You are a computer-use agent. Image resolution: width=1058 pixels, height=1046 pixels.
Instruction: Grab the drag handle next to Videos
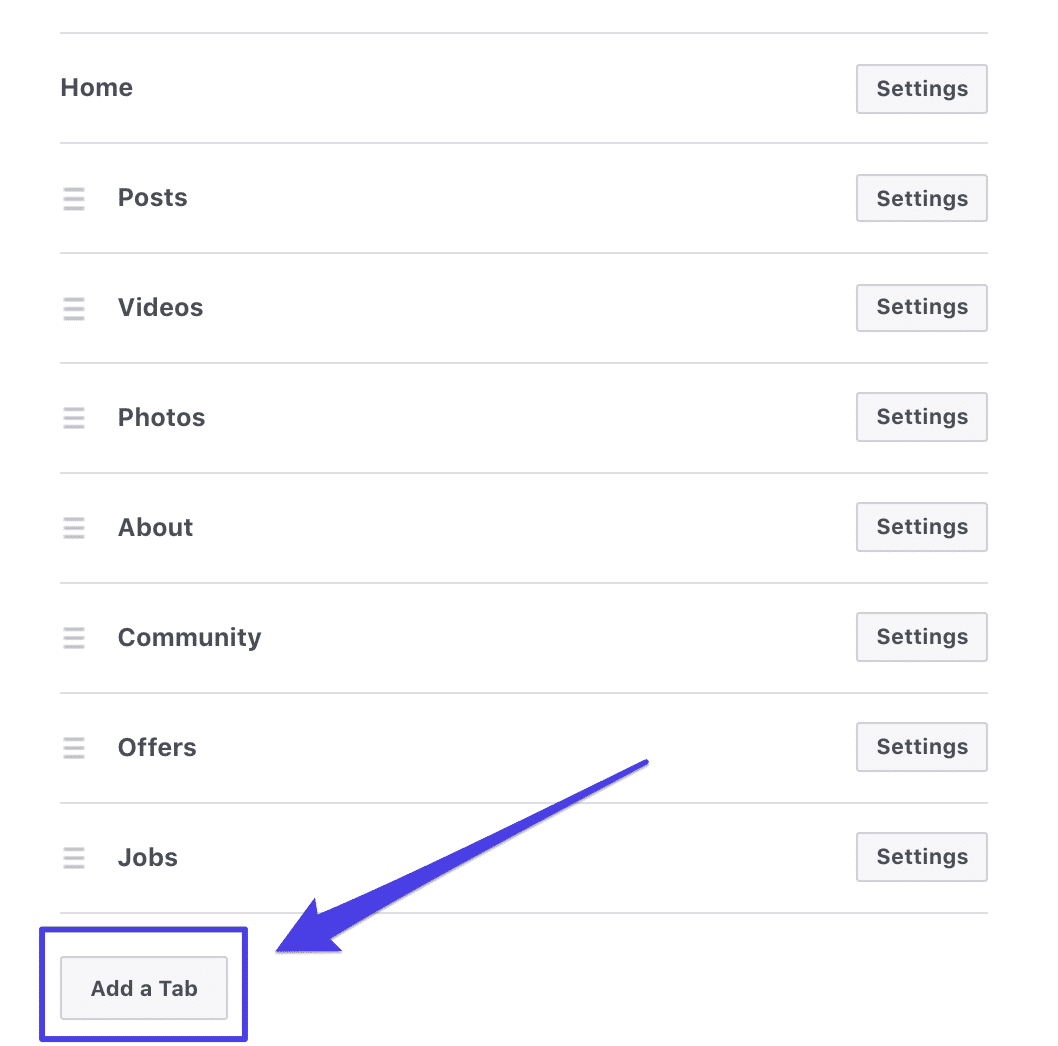74,308
